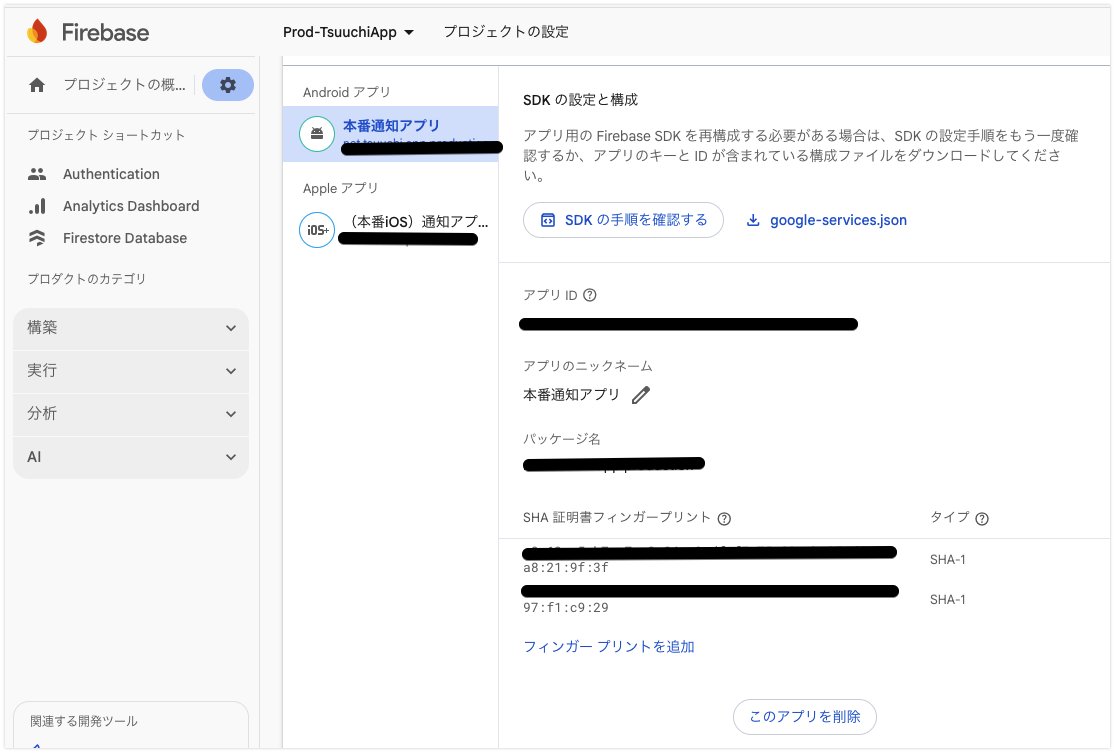
Task: Open Analytics Dashboard shortcut
Action: point(131,206)
